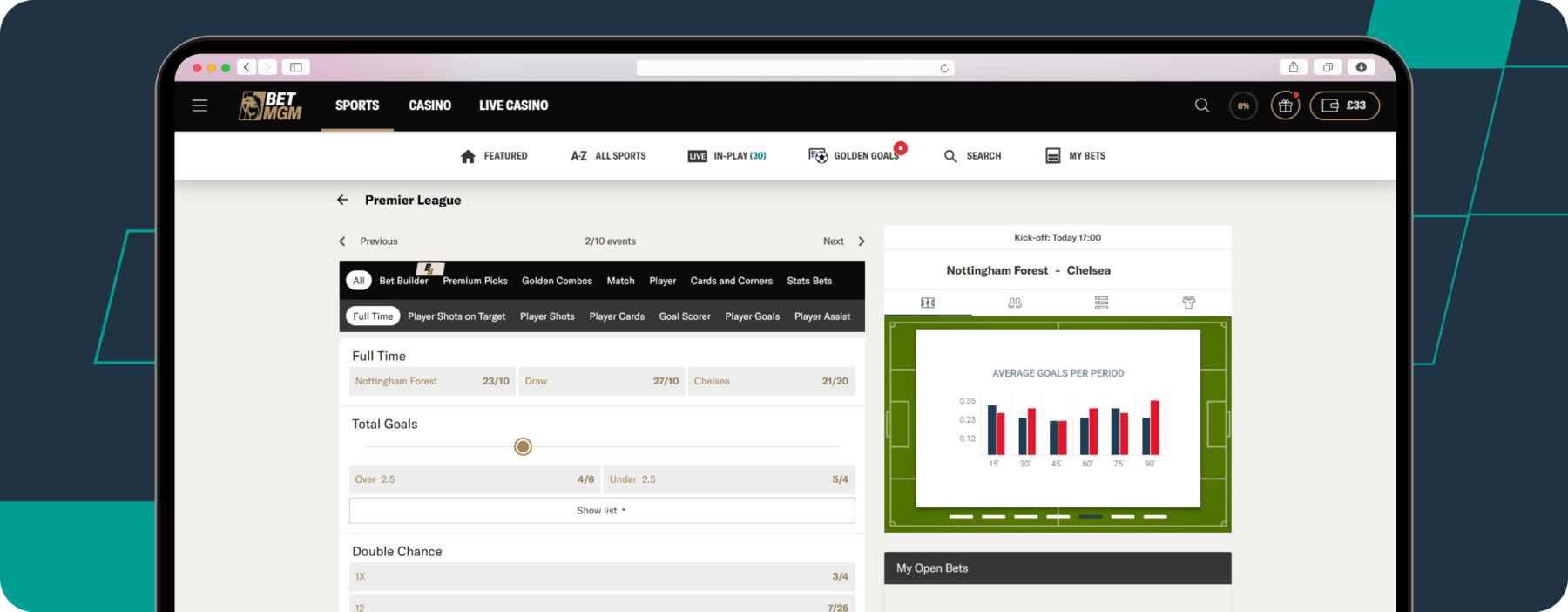Open browser downloads icon

(1361, 67)
